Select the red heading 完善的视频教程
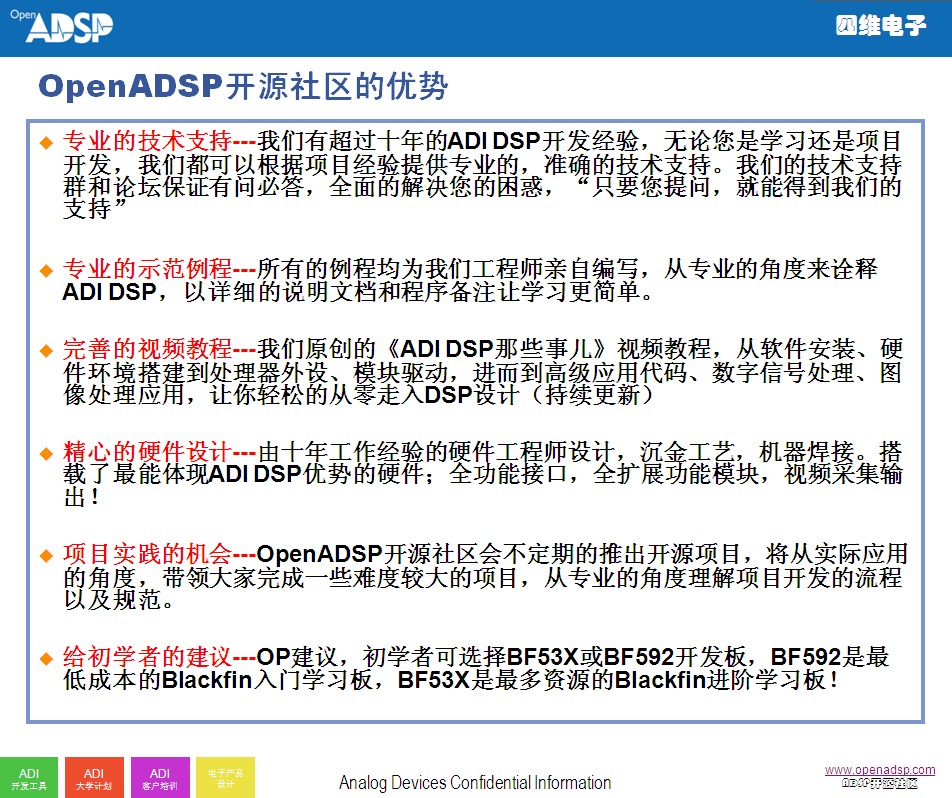This screenshot has width=952, height=798. pyautogui.click(x=148, y=349)
